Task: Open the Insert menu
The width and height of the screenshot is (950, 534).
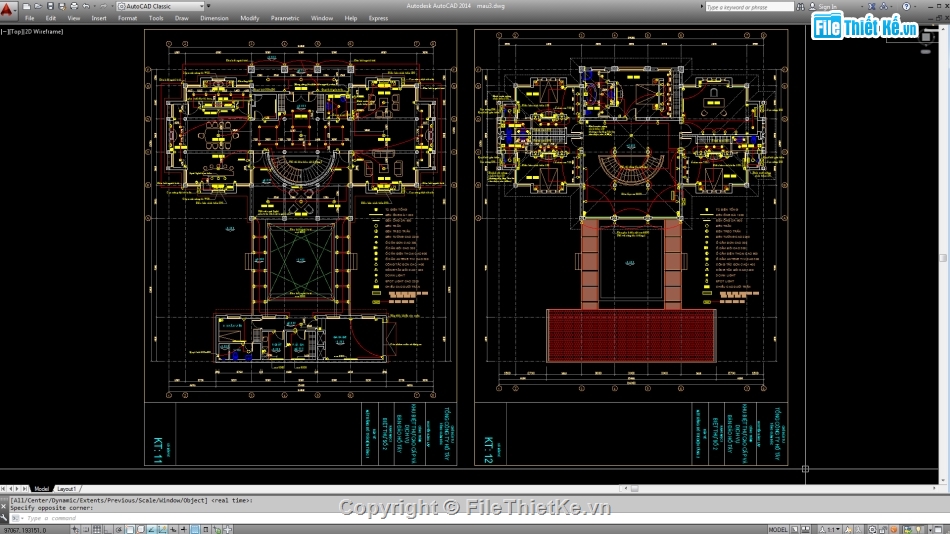Action: pyautogui.click(x=99, y=18)
